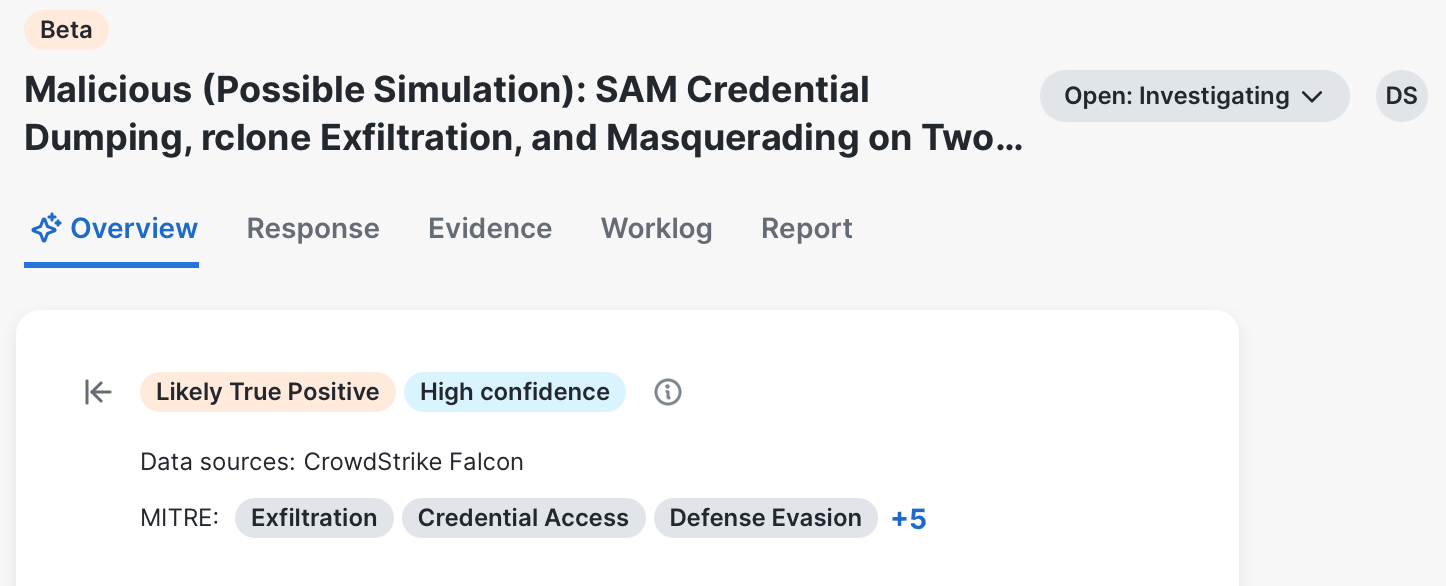Image resolution: width=1446 pixels, height=586 pixels.
Task: Go to the Worklog tab
Action: [656, 229]
